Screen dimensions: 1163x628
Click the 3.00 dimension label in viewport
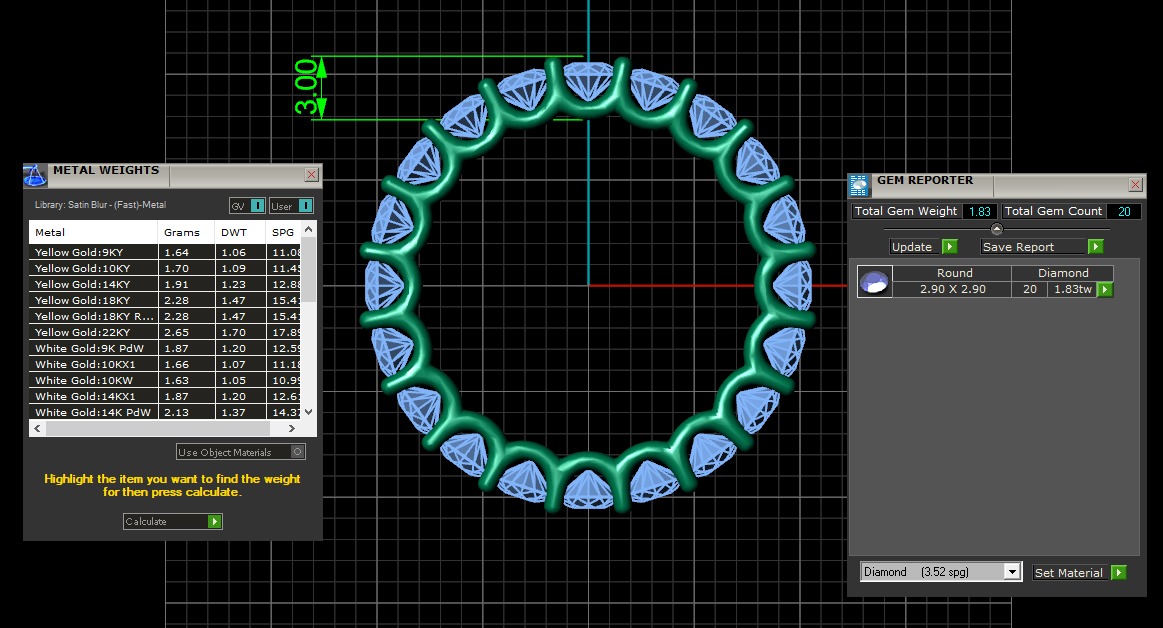click(x=306, y=87)
